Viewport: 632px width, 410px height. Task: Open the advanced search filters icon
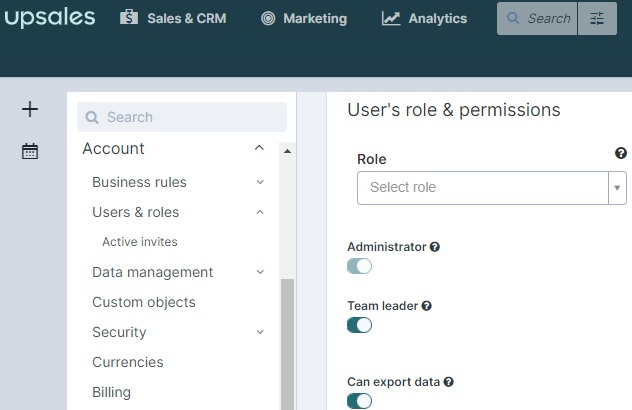click(x=597, y=18)
